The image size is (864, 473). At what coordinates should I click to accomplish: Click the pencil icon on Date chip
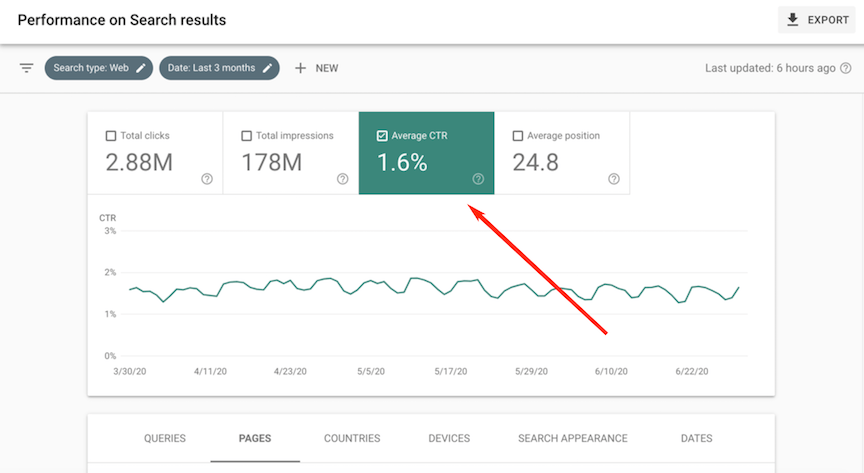(x=267, y=68)
